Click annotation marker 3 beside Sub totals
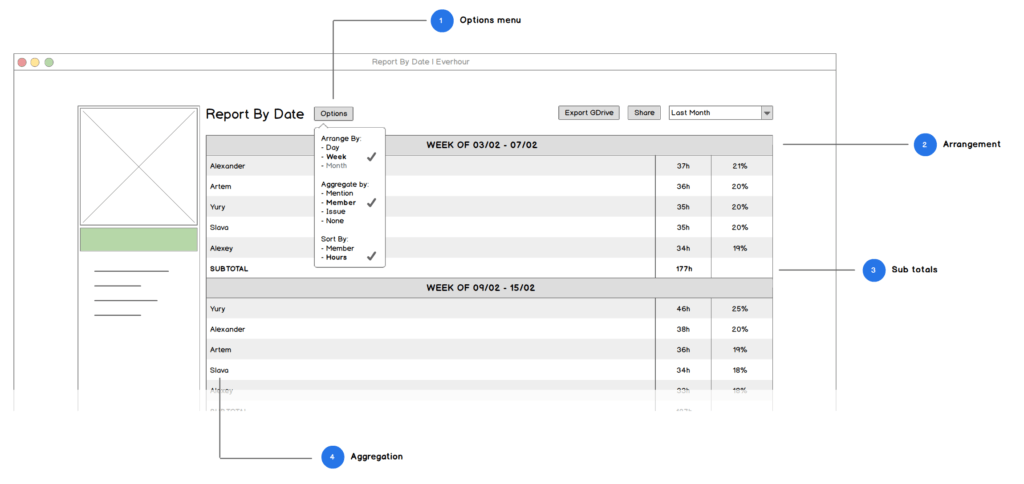This screenshot has height=484, width=1024. click(x=873, y=270)
